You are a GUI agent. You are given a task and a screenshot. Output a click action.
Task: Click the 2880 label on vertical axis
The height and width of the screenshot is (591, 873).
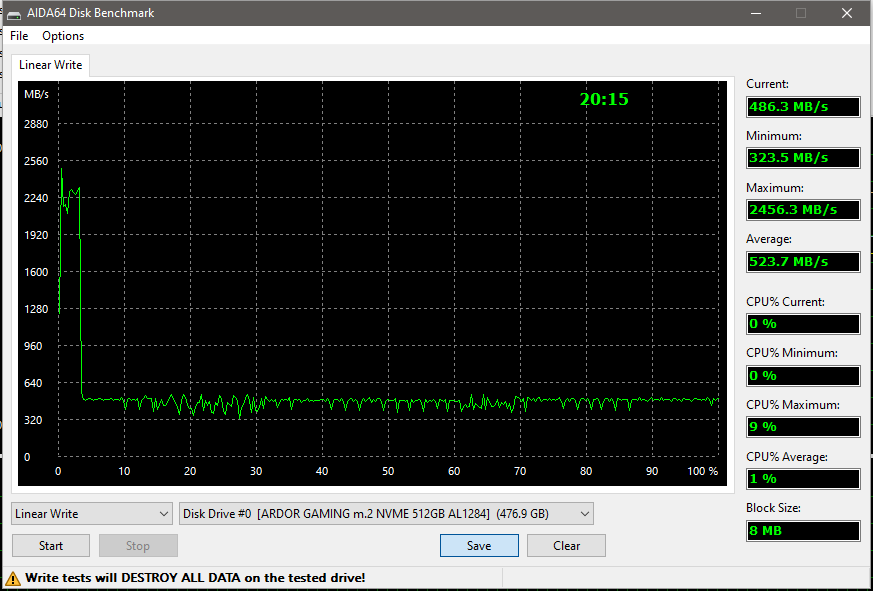pyautogui.click(x=36, y=124)
